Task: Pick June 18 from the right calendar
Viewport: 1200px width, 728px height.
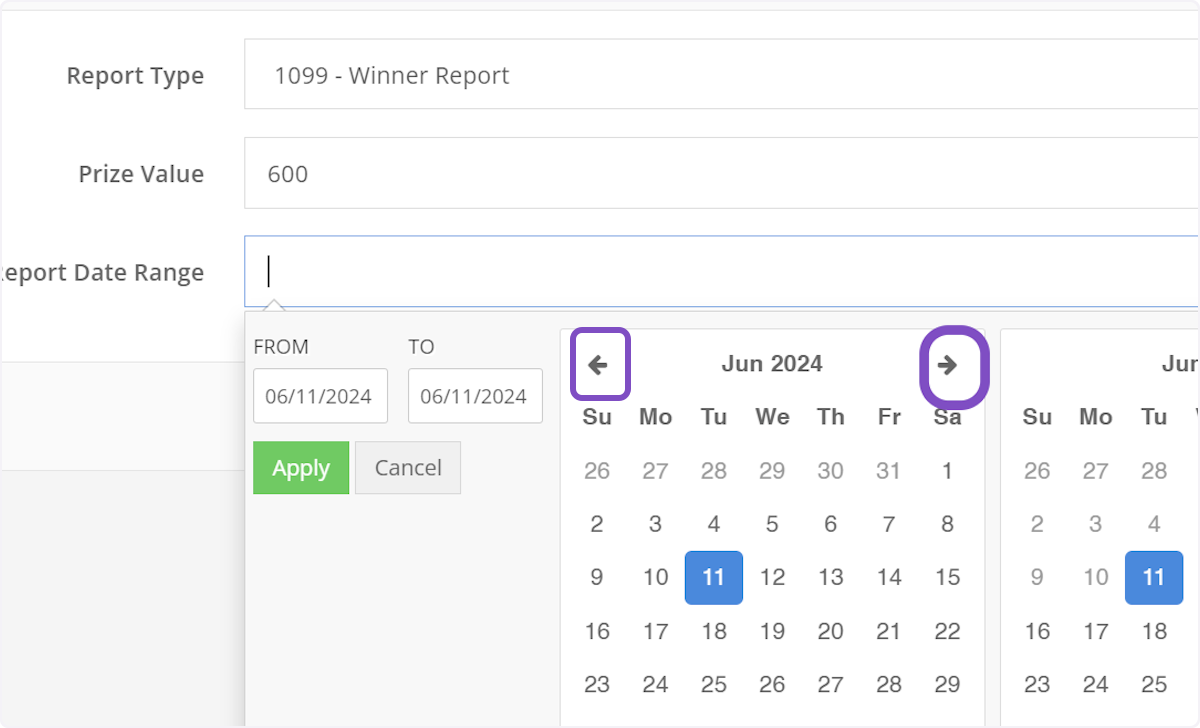Action: coord(1153,631)
